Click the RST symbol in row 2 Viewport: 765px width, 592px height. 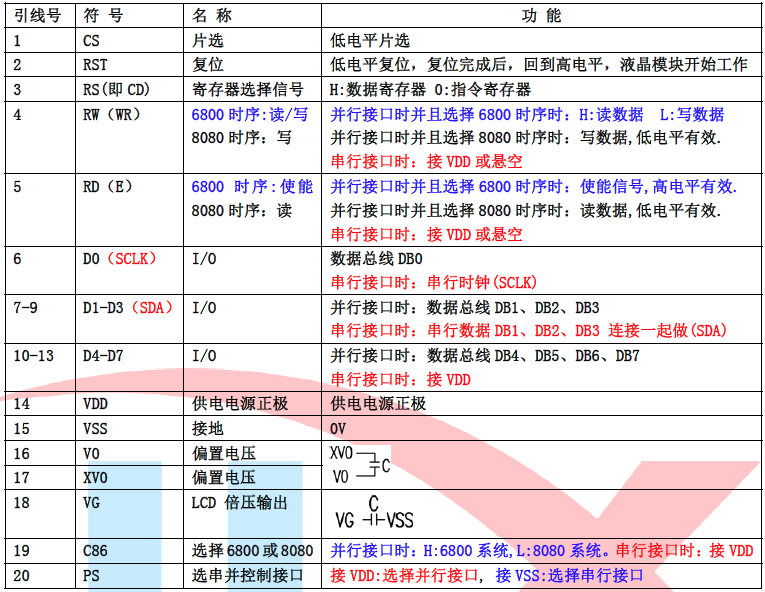click(x=96, y=65)
